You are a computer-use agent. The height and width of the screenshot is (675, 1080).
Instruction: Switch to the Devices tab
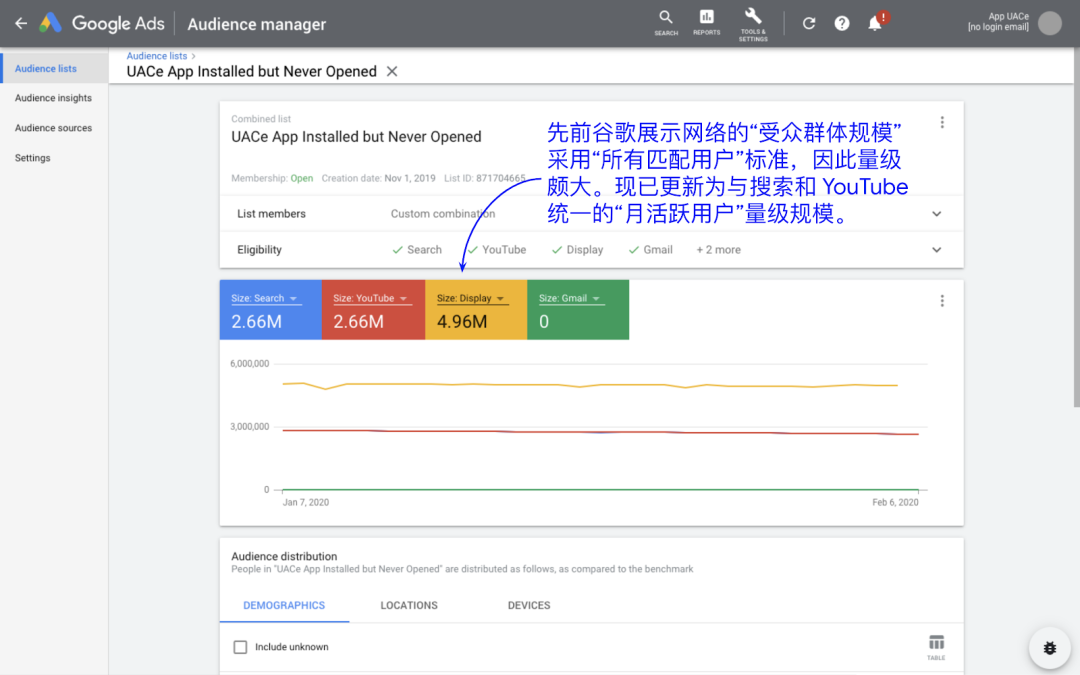point(529,605)
